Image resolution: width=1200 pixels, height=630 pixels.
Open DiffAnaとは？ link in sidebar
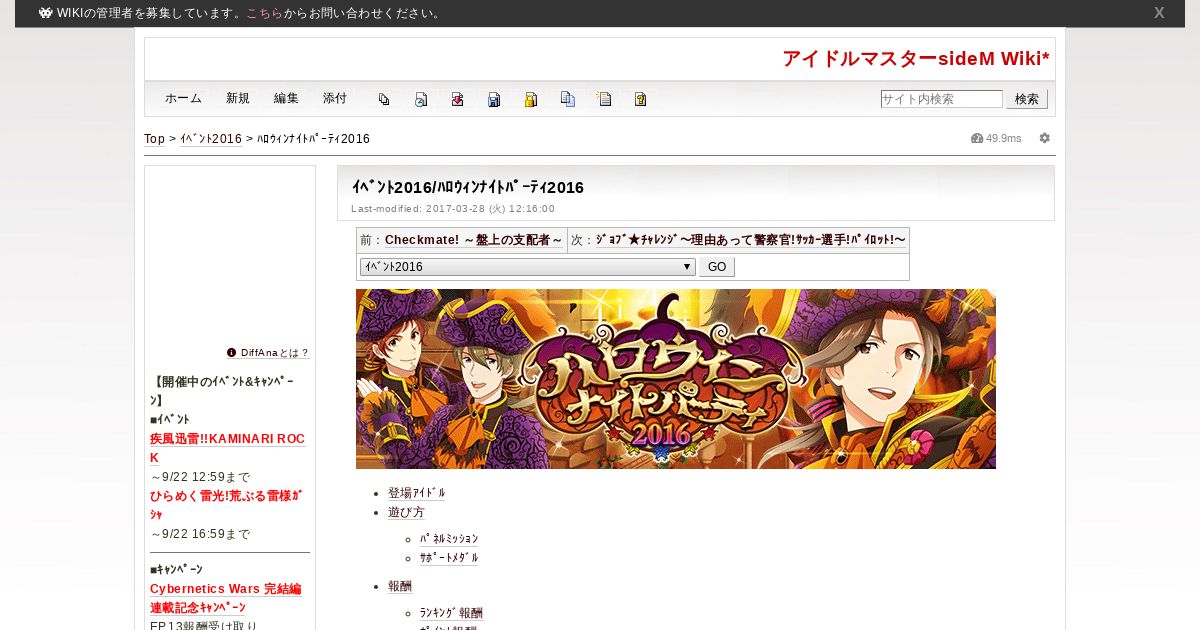pyautogui.click(x=275, y=353)
